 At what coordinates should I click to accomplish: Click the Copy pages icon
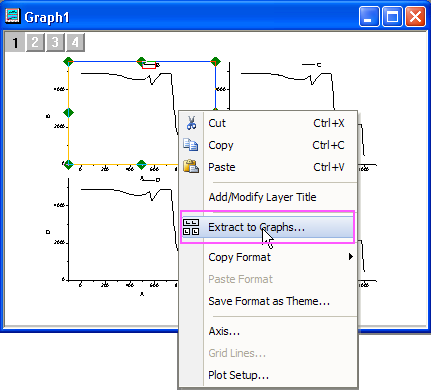click(x=191, y=145)
